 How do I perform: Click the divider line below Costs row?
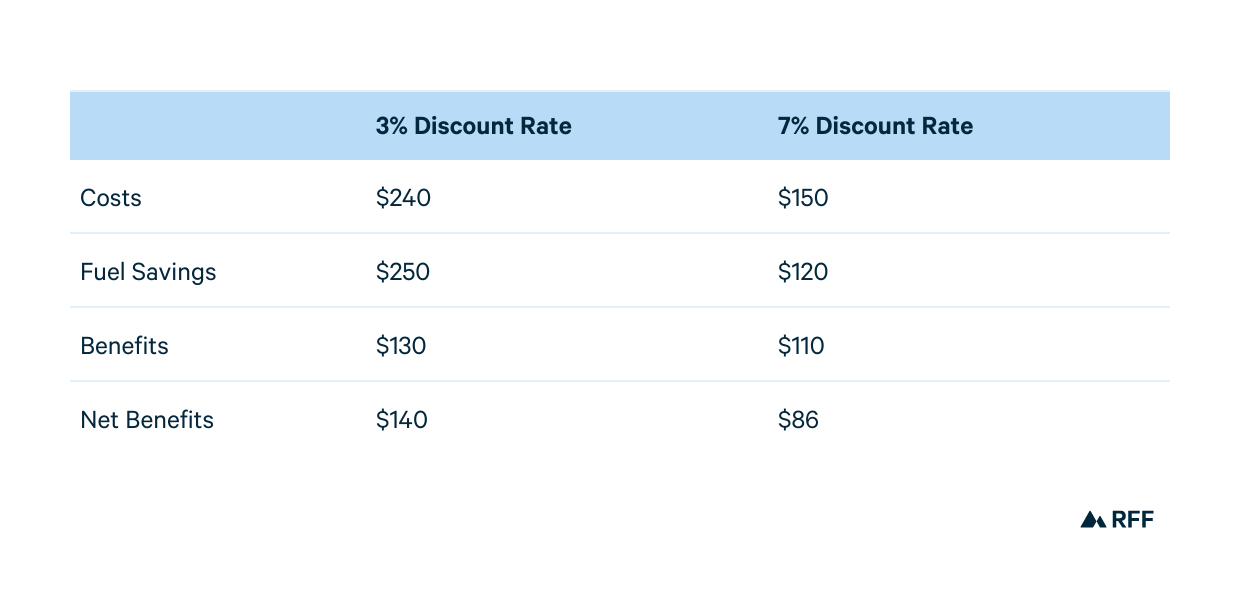coord(620,234)
